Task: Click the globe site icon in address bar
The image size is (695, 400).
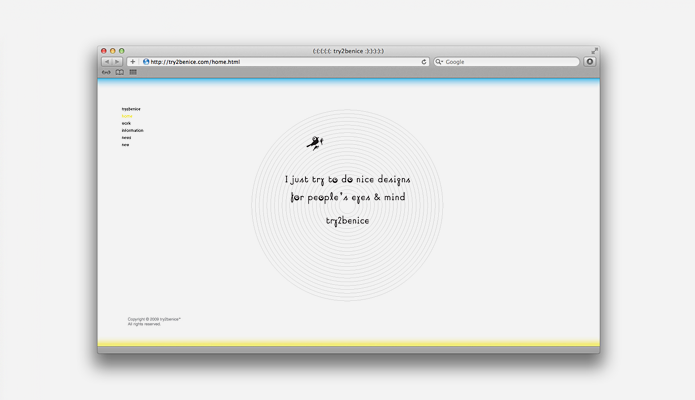Action: (146, 62)
